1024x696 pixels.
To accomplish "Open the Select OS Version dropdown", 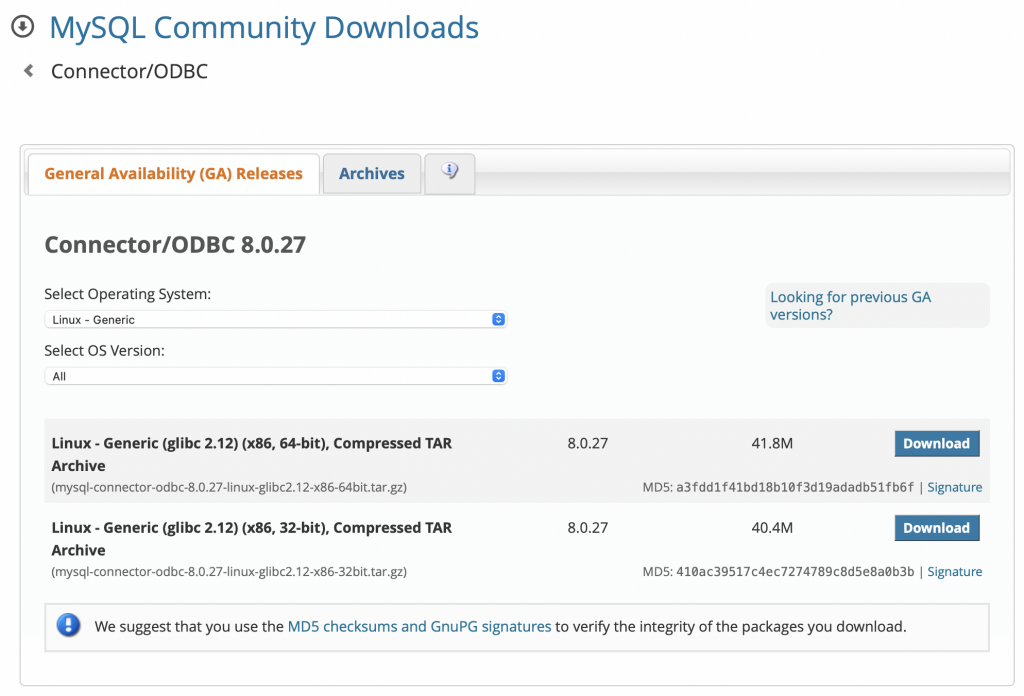I will point(276,376).
